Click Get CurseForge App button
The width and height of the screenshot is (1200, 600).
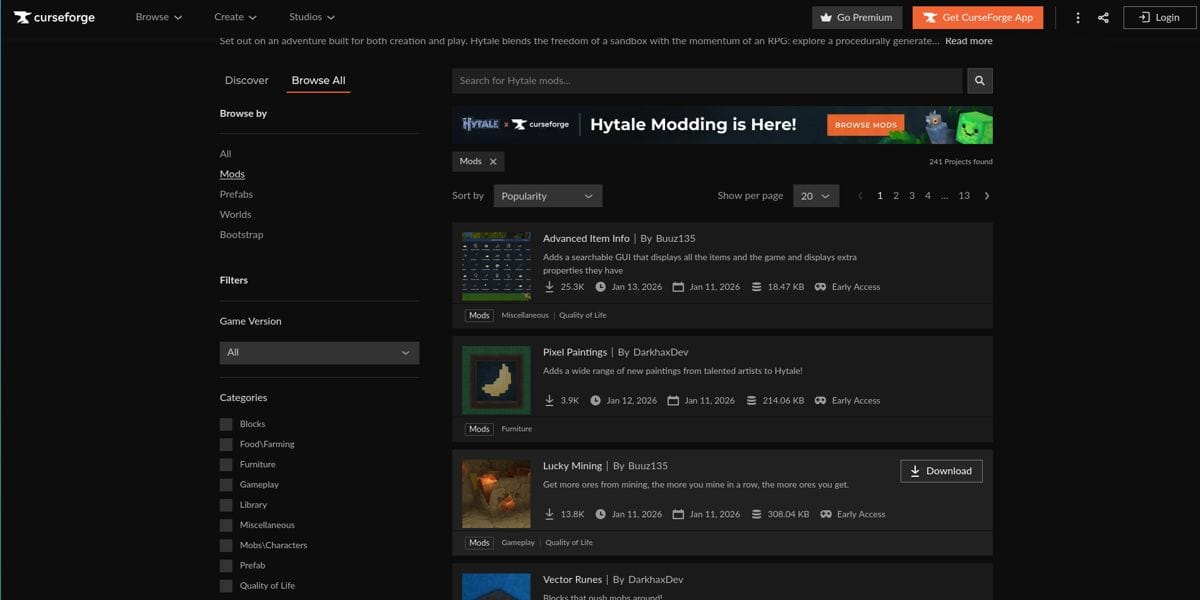tap(977, 17)
